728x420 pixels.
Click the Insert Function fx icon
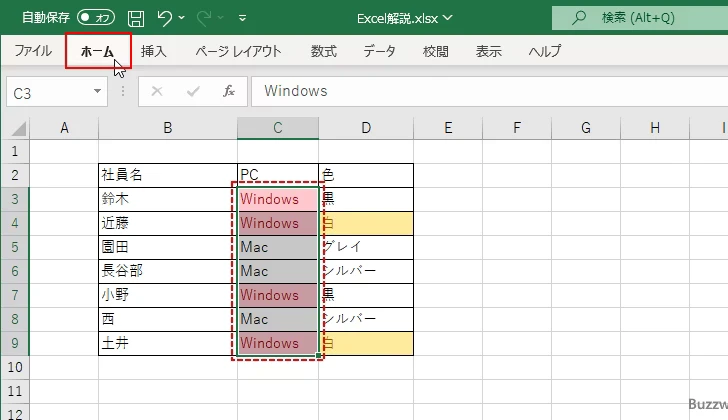click(229, 91)
